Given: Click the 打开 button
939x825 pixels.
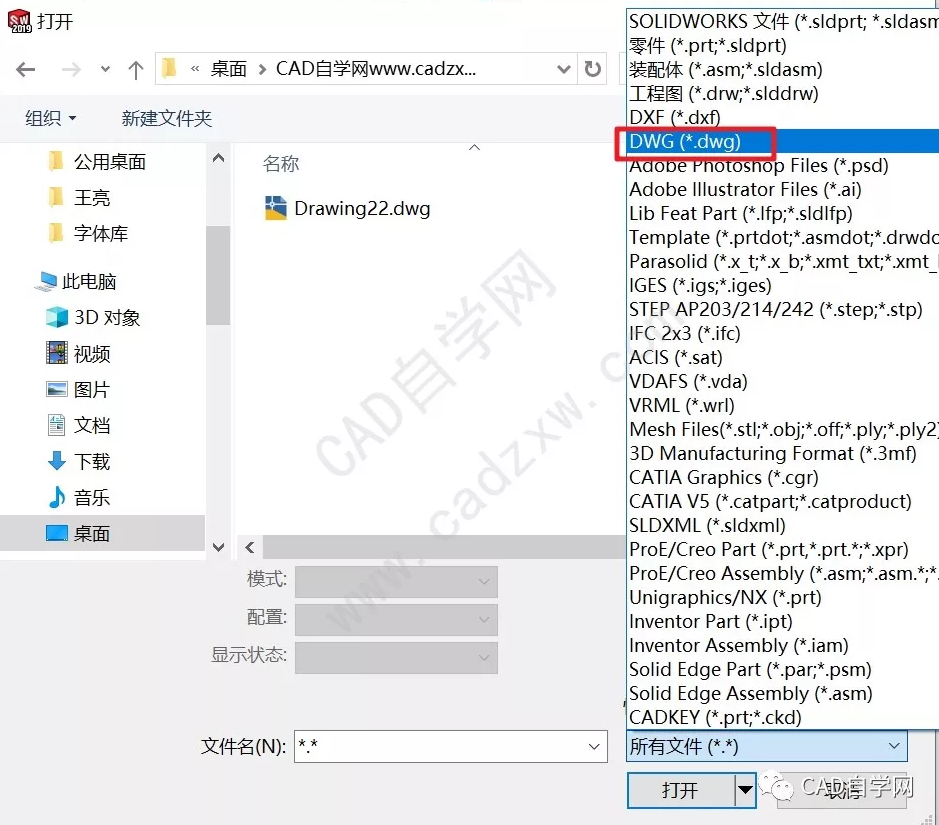Looking at the screenshot, I should point(681,790).
